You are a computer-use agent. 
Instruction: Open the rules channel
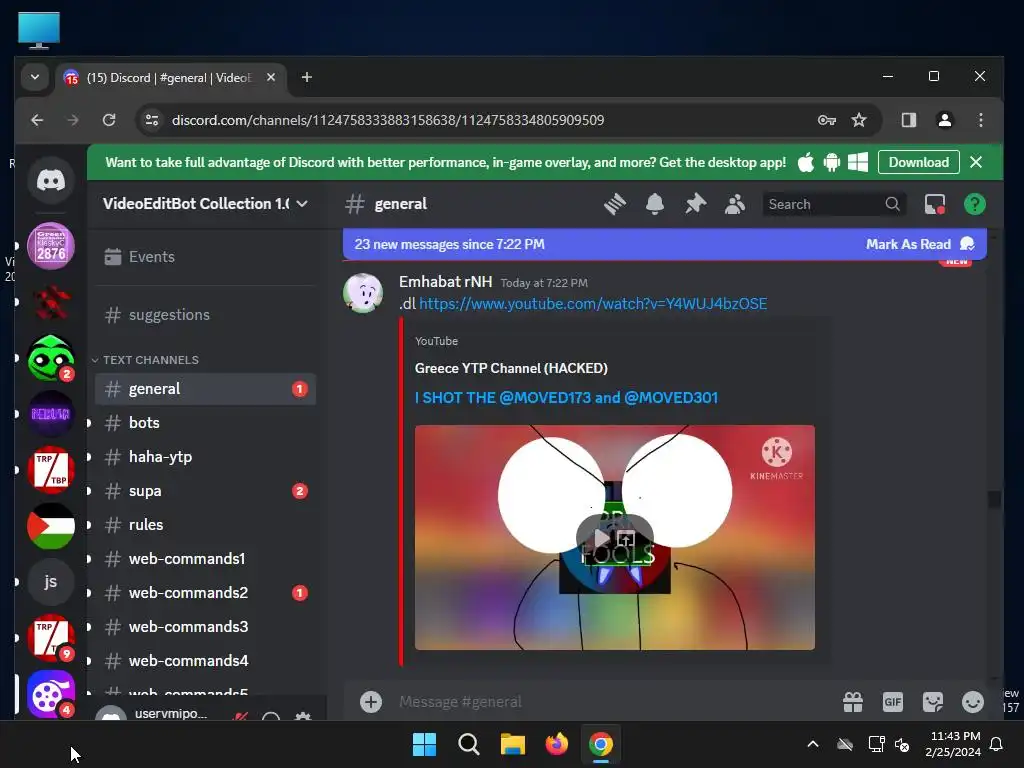pyautogui.click(x=206, y=525)
